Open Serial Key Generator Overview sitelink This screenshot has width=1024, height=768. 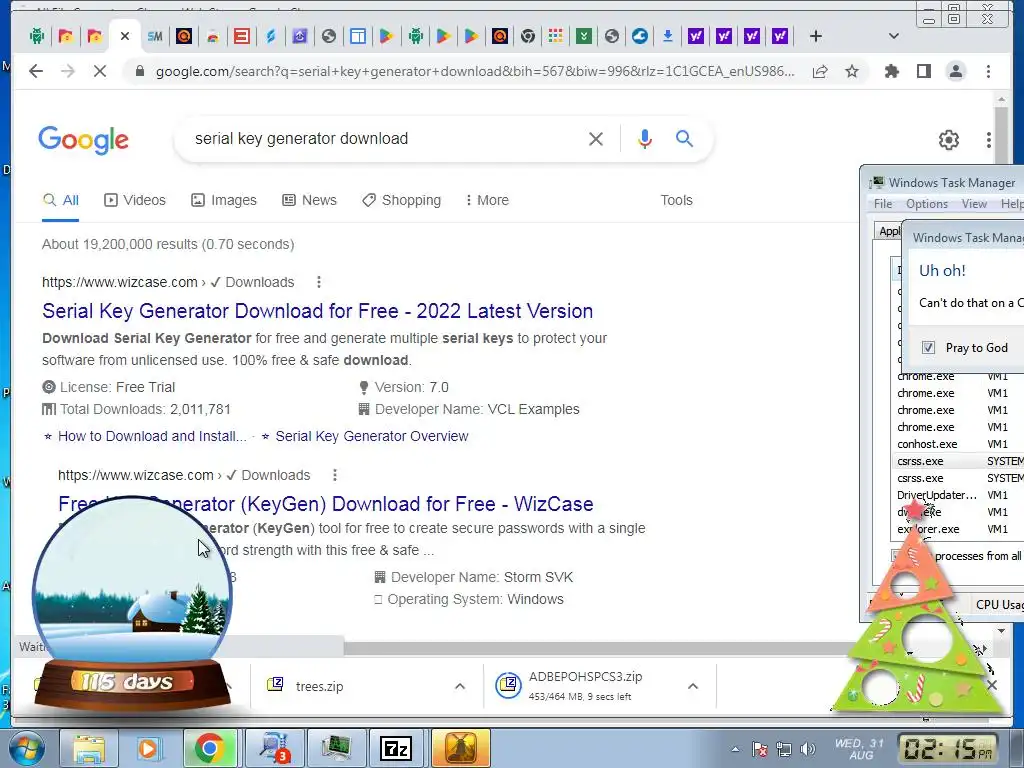pyautogui.click(x=372, y=436)
